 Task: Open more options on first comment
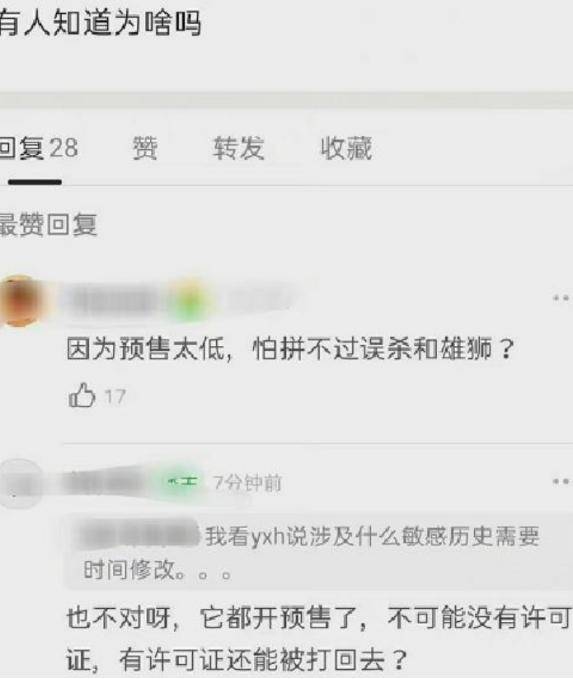[x=562, y=298]
